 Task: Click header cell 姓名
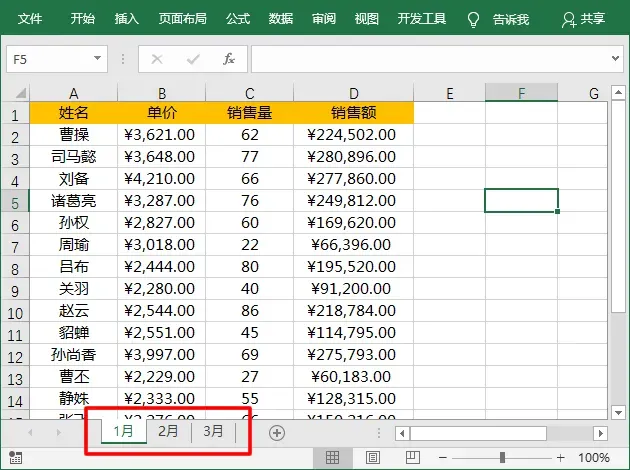tap(74, 112)
